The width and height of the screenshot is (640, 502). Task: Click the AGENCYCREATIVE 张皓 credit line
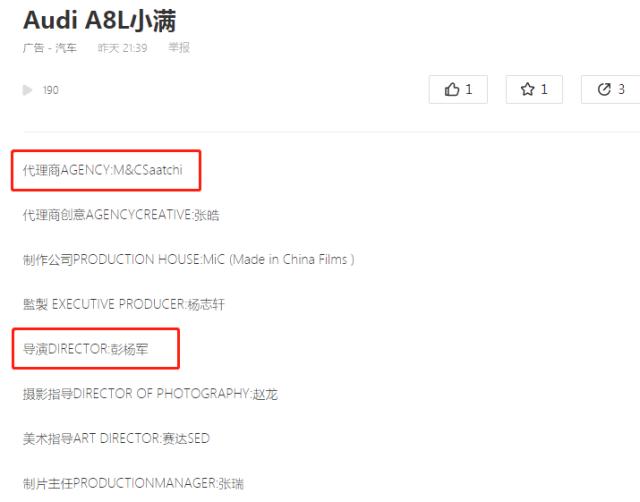pyautogui.click(x=121, y=215)
